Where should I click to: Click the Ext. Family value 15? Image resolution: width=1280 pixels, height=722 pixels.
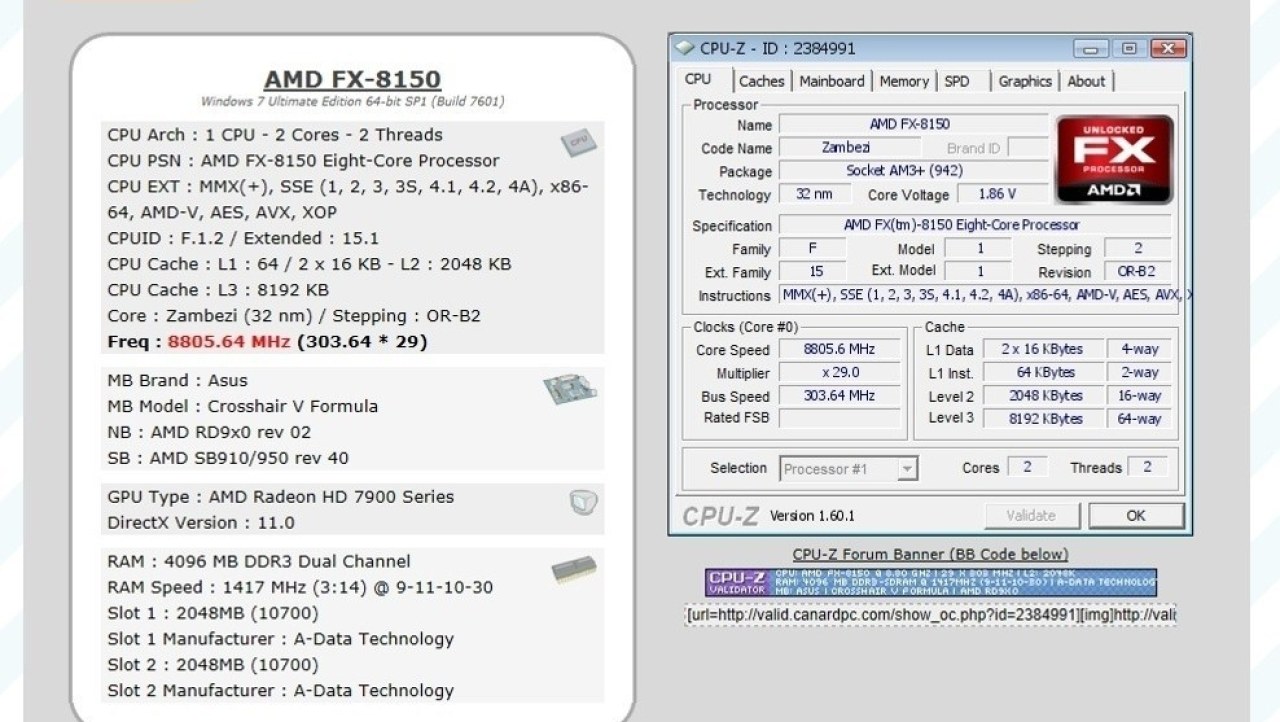tap(816, 271)
